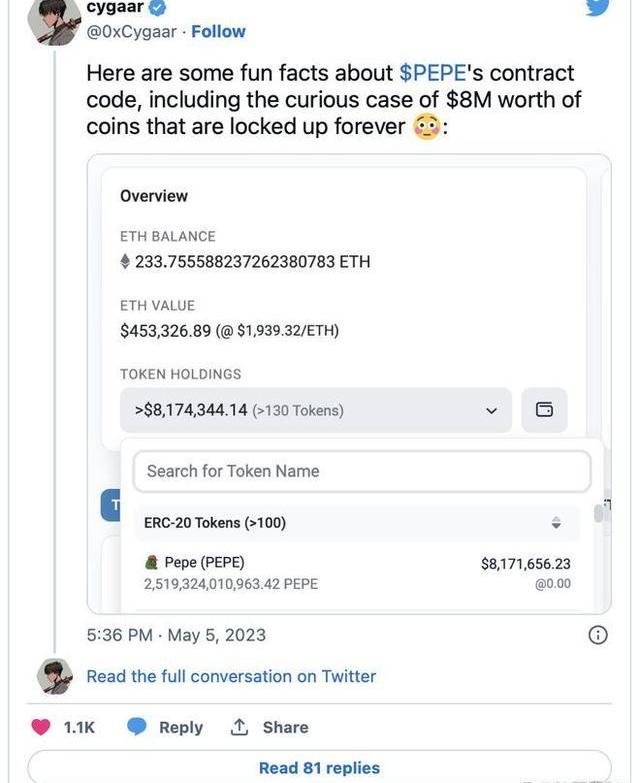This screenshot has width=640, height=783.
Task: Click the Share upload icon
Action: [240, 727]
